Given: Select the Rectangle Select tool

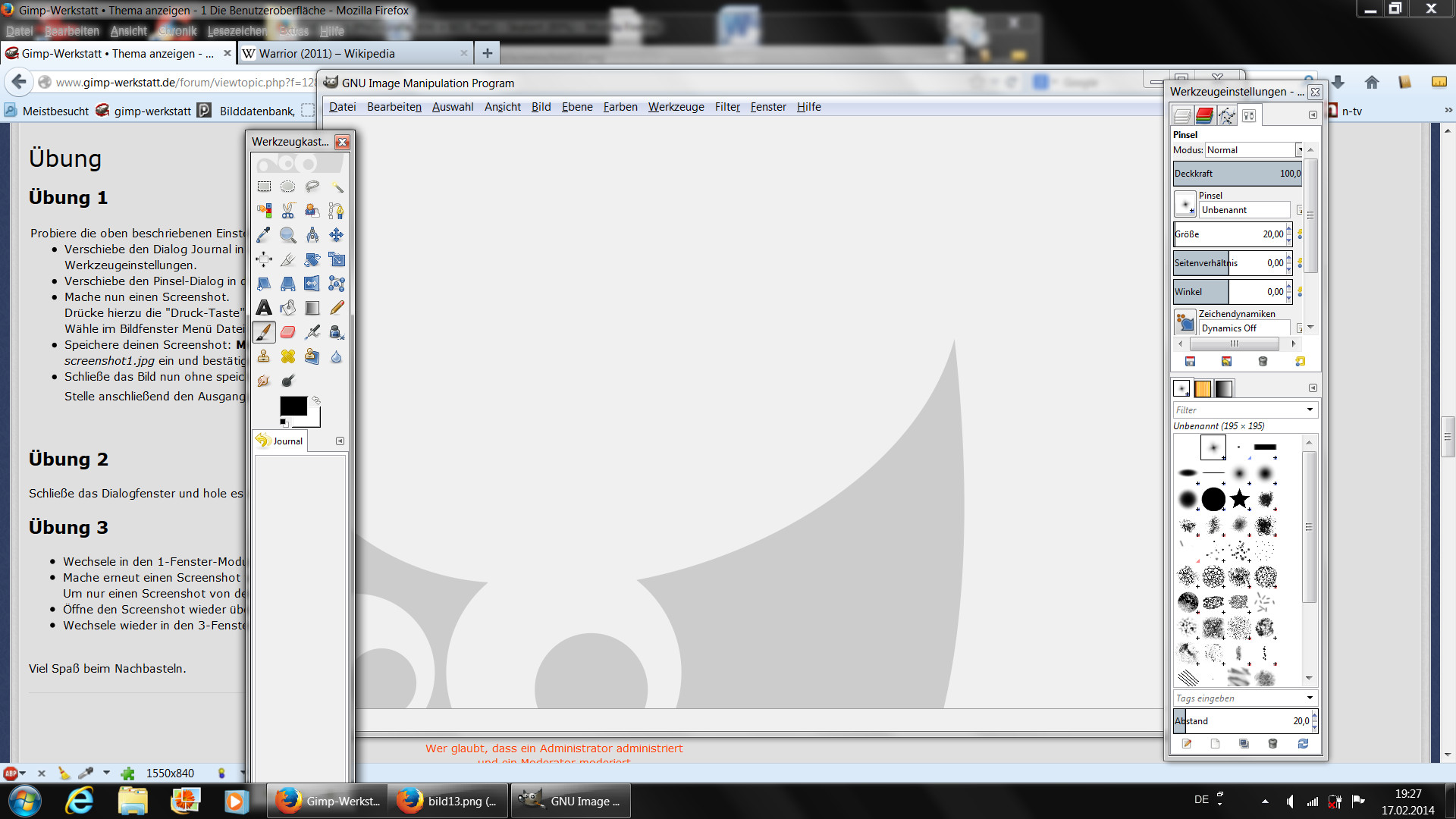Looking at the screenshot, I should point(264,187).
